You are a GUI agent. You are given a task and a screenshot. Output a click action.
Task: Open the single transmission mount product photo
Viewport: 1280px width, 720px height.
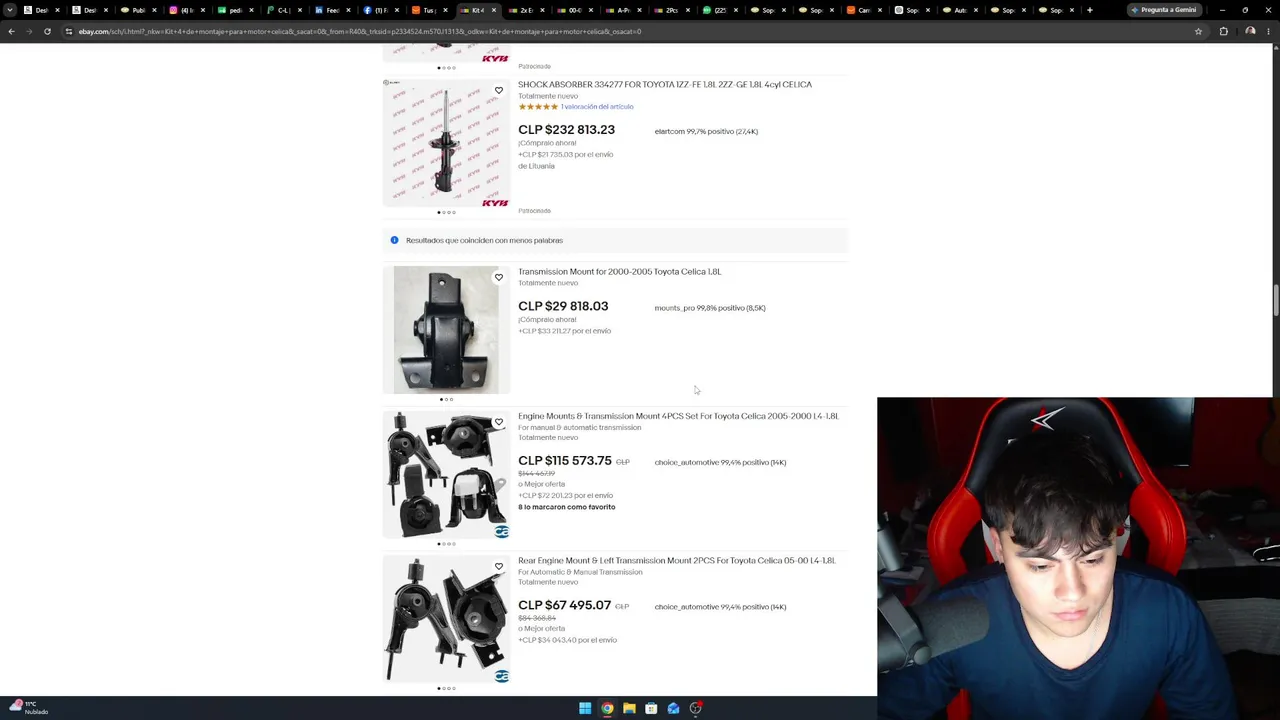446,330
